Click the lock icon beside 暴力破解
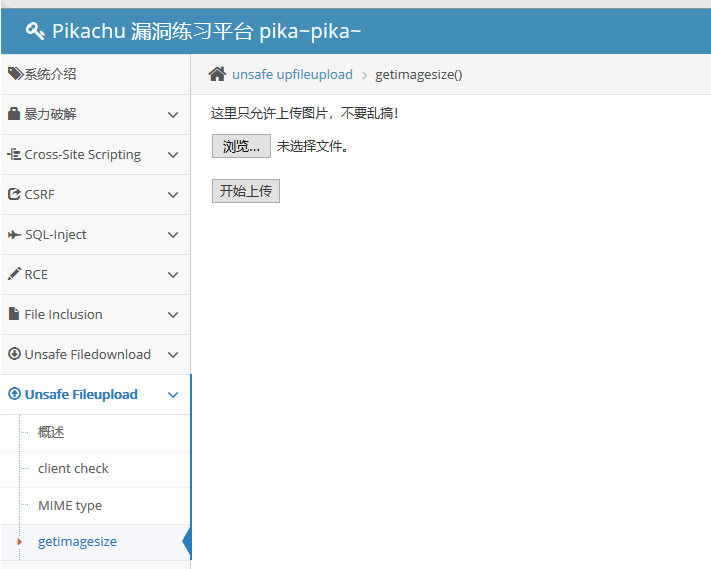The height and width of the screenshot is (569, 711). (x=14, y=114)
